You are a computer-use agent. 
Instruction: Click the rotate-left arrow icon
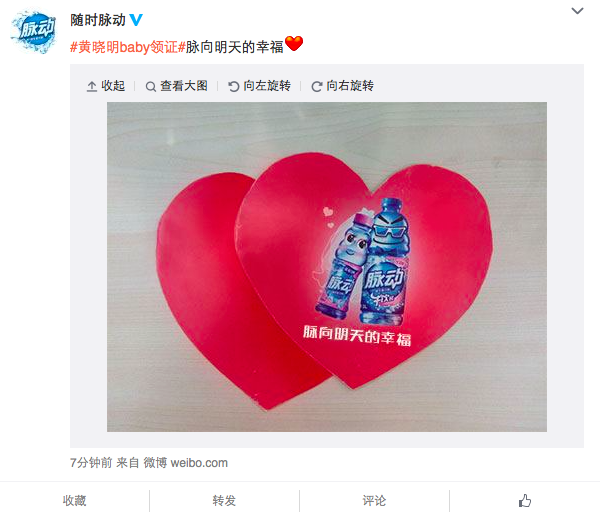point(234,86)
